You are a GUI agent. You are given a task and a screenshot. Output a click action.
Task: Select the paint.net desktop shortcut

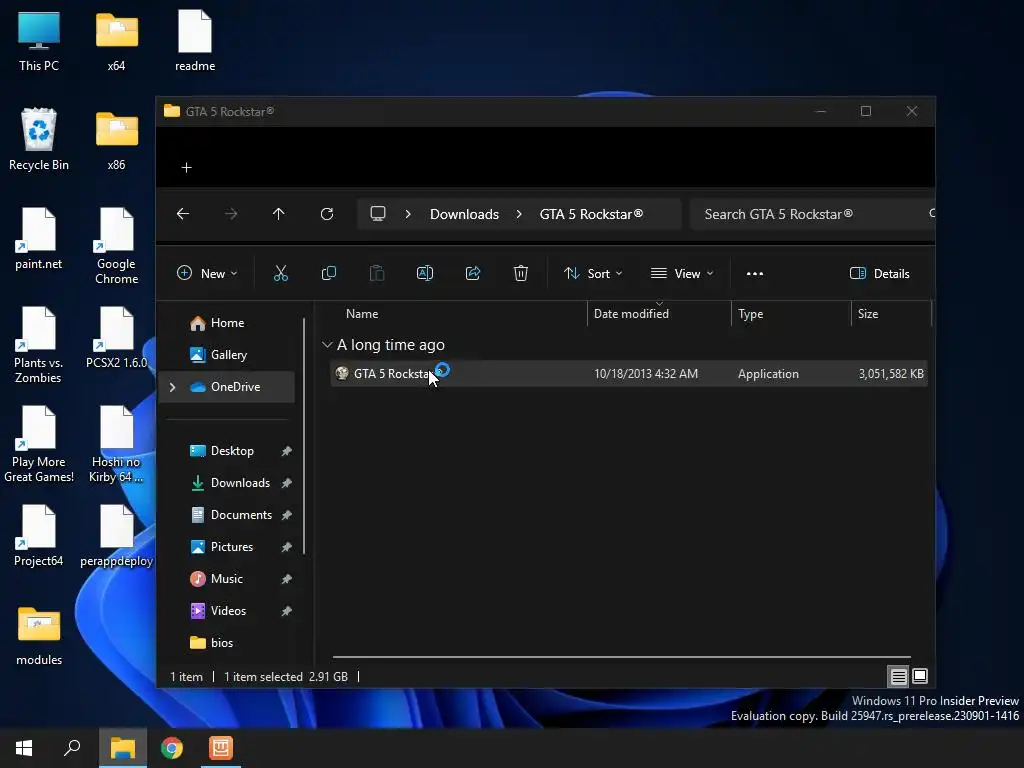coord(39,238)
